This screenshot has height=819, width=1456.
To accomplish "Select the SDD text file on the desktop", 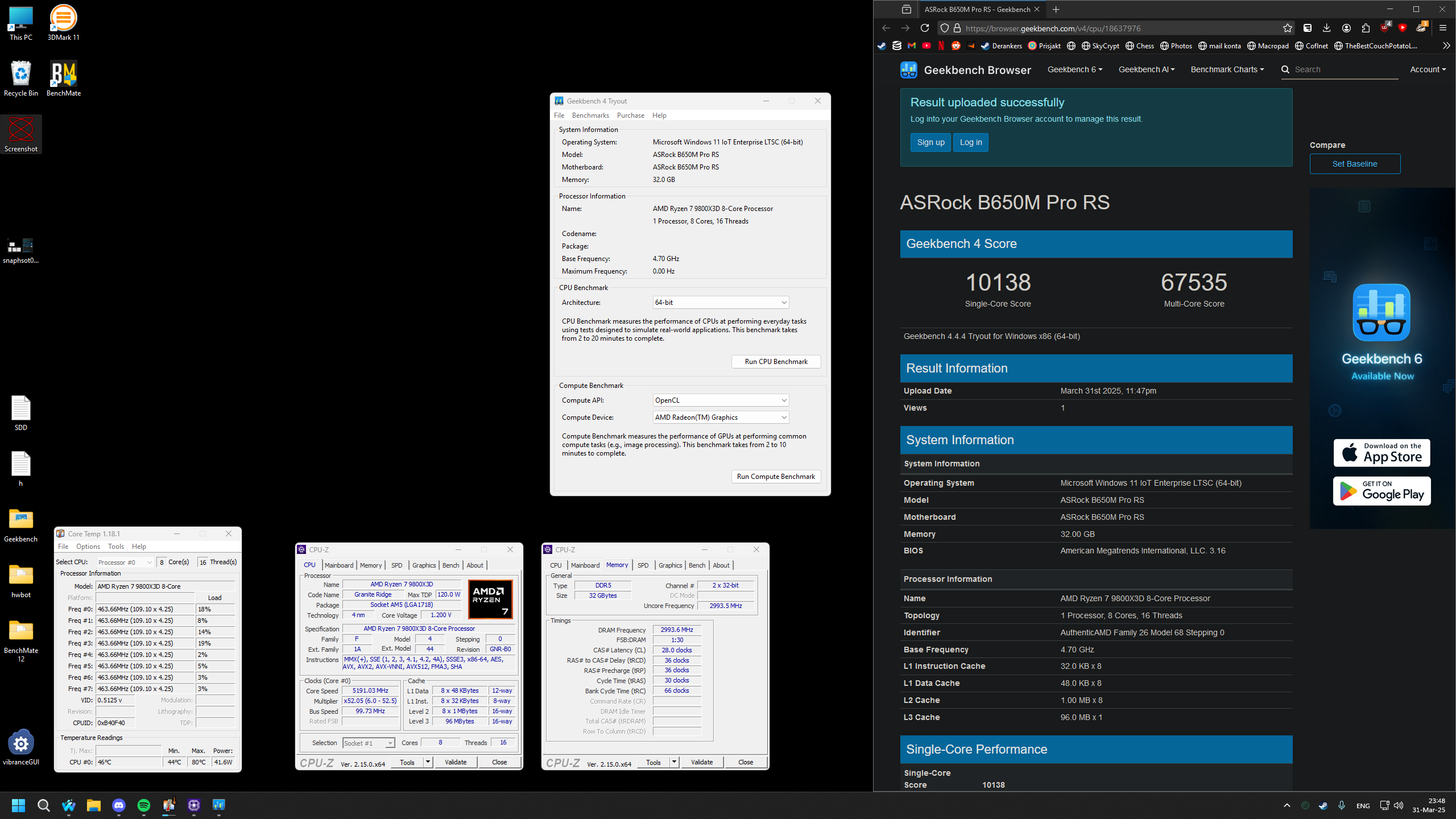I will (x=20, y=413).
